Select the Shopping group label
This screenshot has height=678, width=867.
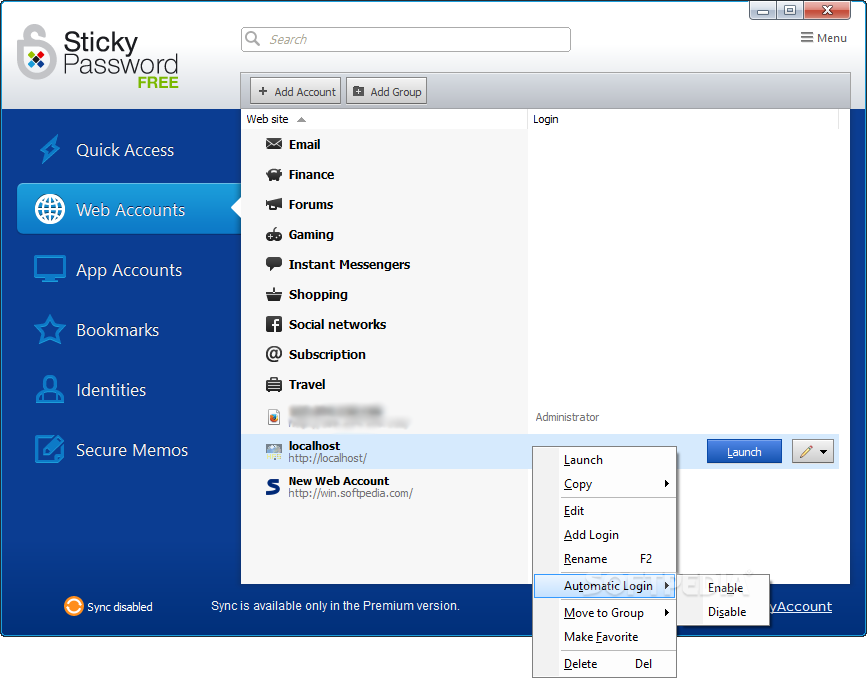(318, 295)
